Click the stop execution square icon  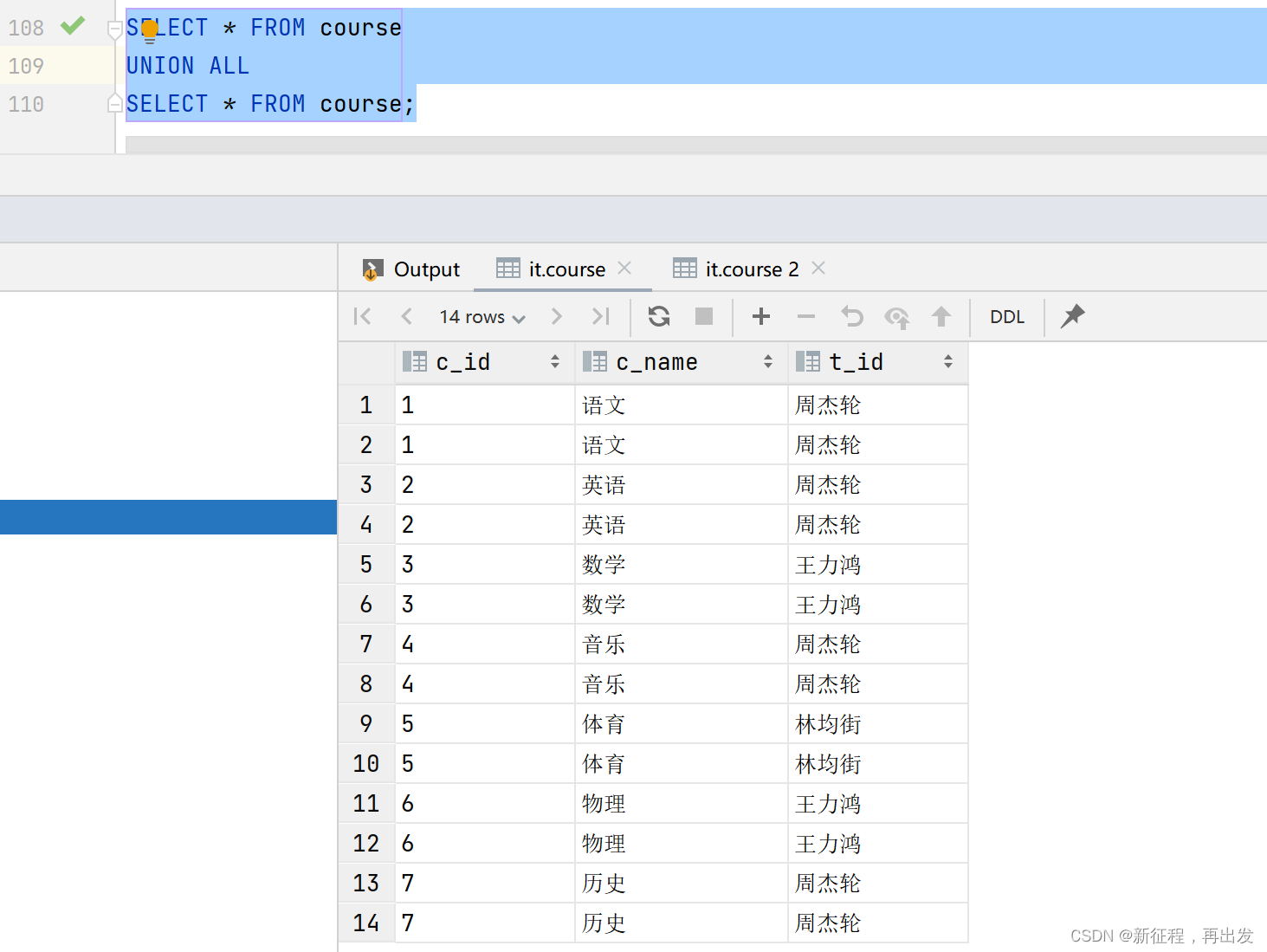[704, 317]
